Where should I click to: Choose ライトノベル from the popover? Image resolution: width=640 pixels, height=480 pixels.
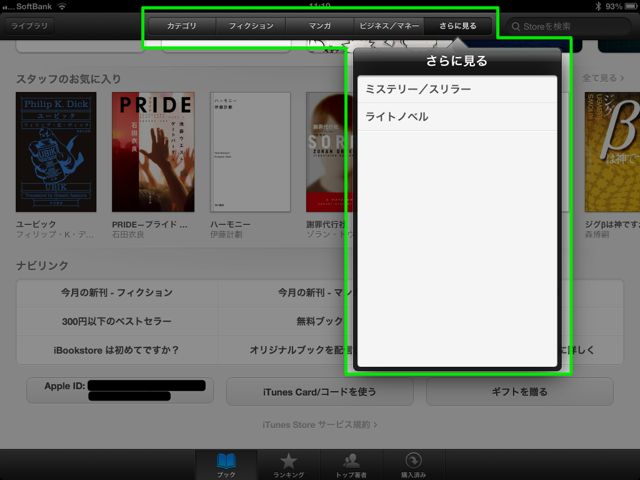click(x=457, y=117)
